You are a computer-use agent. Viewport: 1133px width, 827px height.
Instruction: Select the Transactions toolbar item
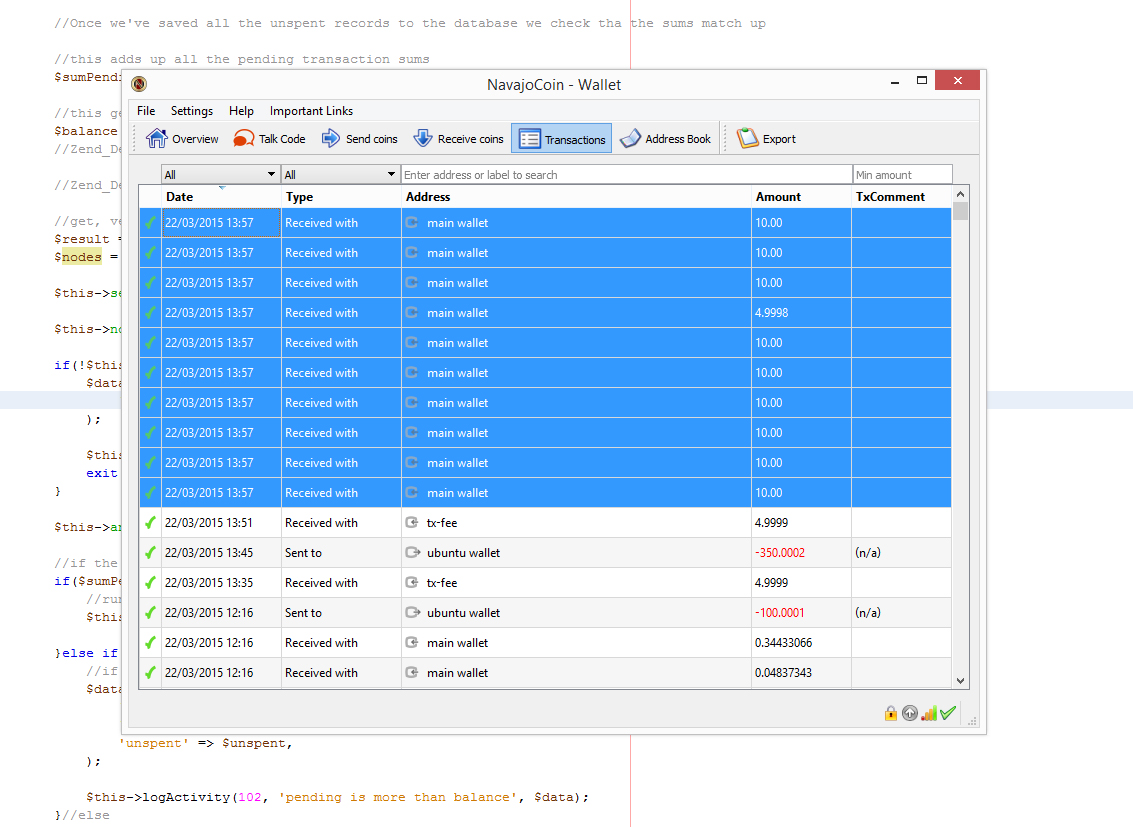click(561, 139)
